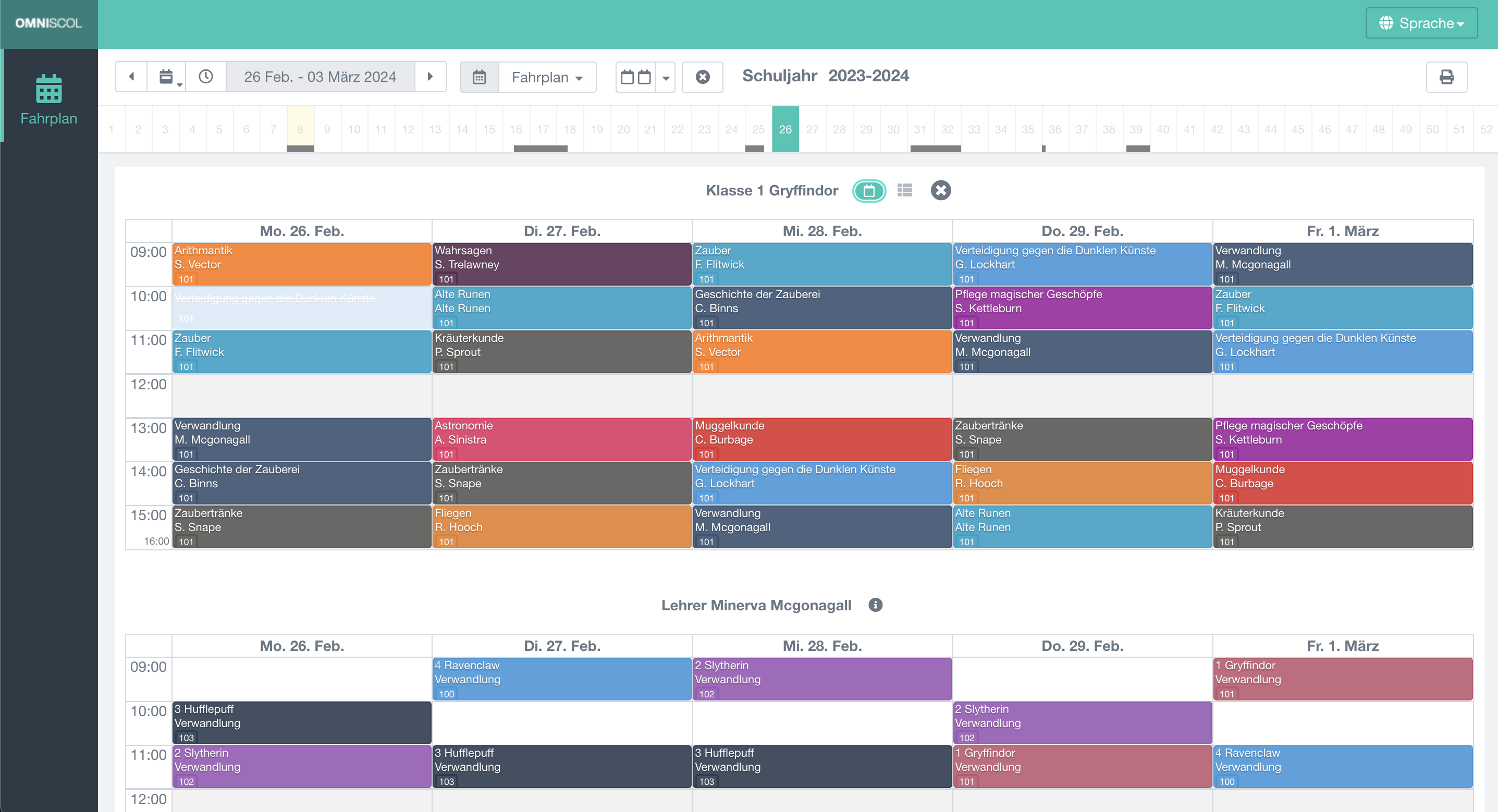Switch Gryffindor timetable to list view

point(905,190)
